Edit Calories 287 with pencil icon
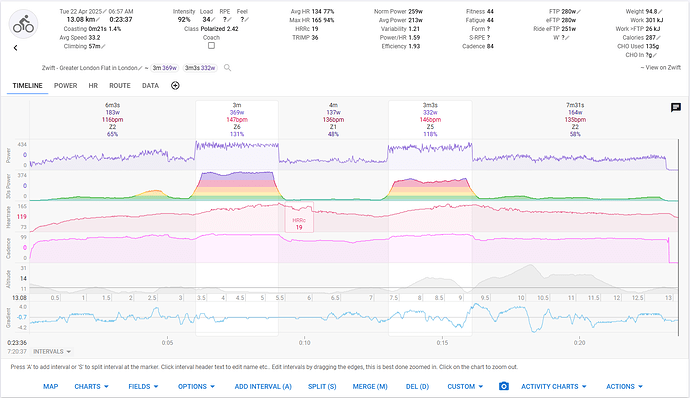Image resolution: width=690 pixels, height=398 pixels. tap(659, 37)
